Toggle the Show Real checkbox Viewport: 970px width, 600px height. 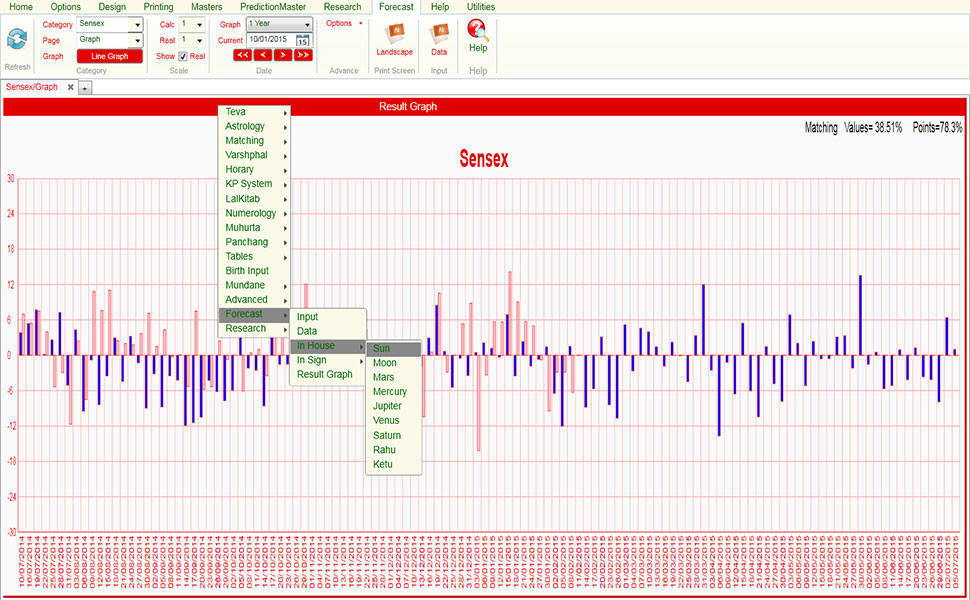click(183, 56)
